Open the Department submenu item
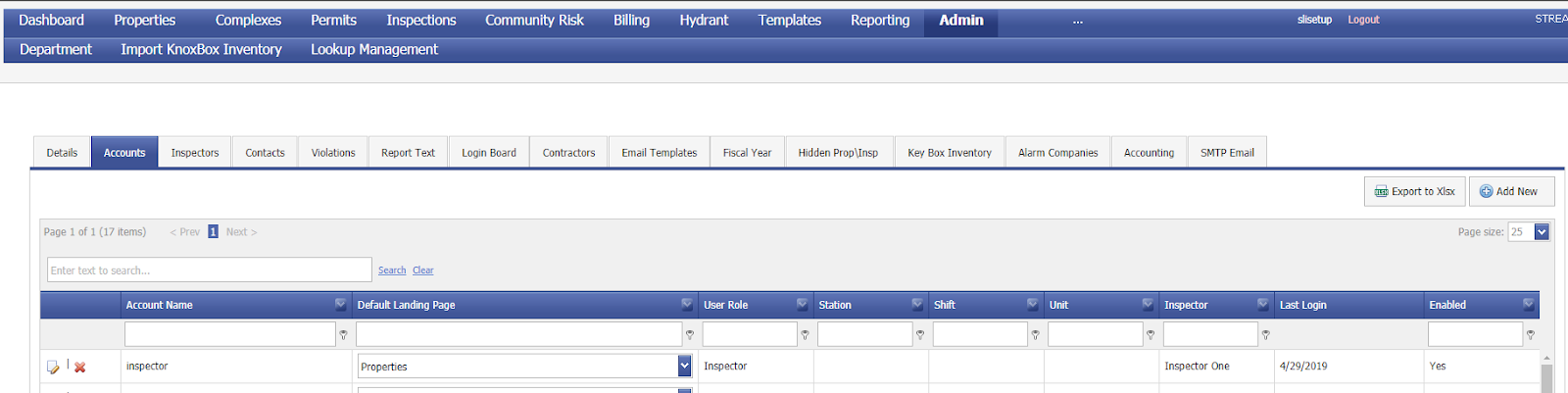The image size is (1568, 393). (x=56, y=49)
